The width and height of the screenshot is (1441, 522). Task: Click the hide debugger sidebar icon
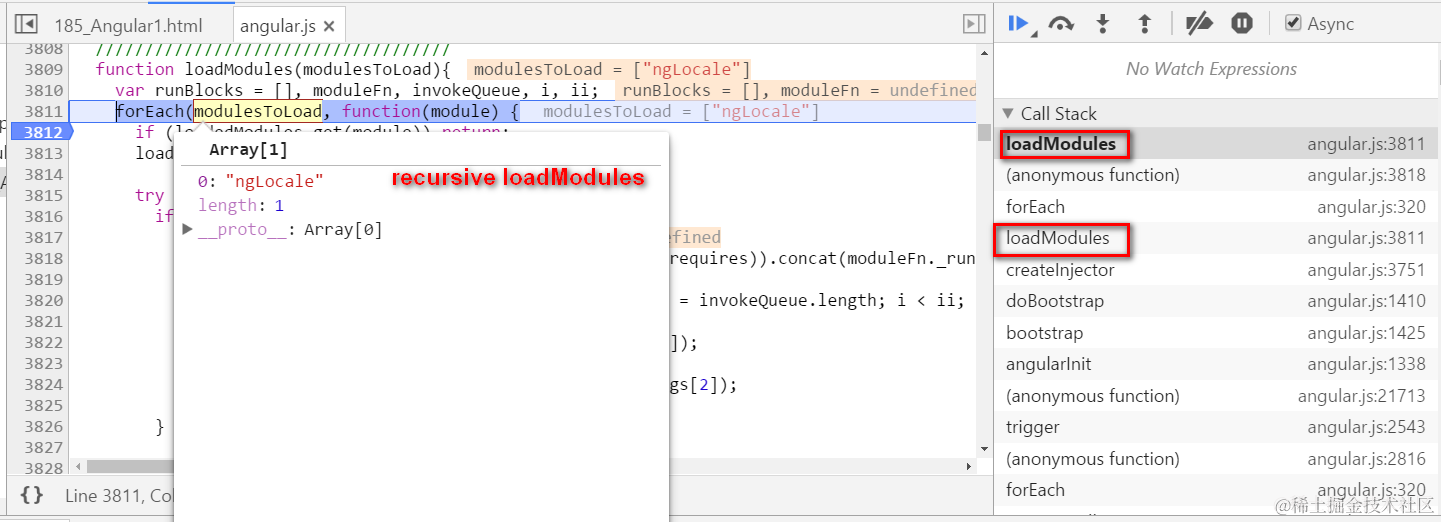[x=972, y=24]
